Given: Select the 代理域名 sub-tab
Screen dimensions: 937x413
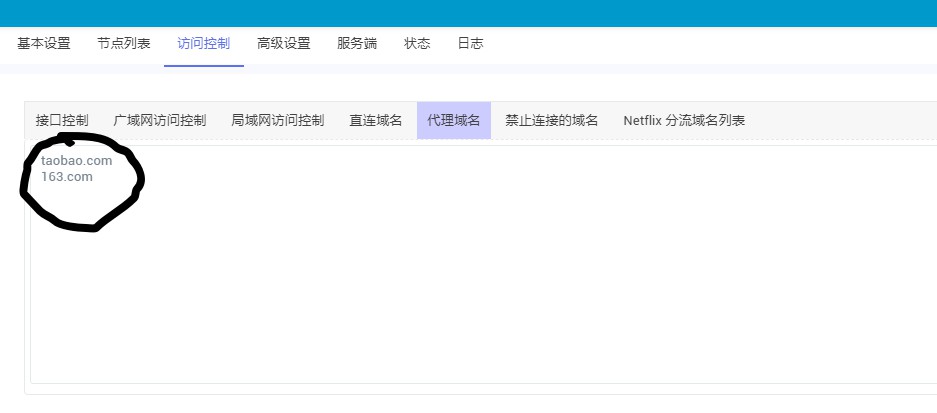Looking at the screenshot, I should pos(454,121).
